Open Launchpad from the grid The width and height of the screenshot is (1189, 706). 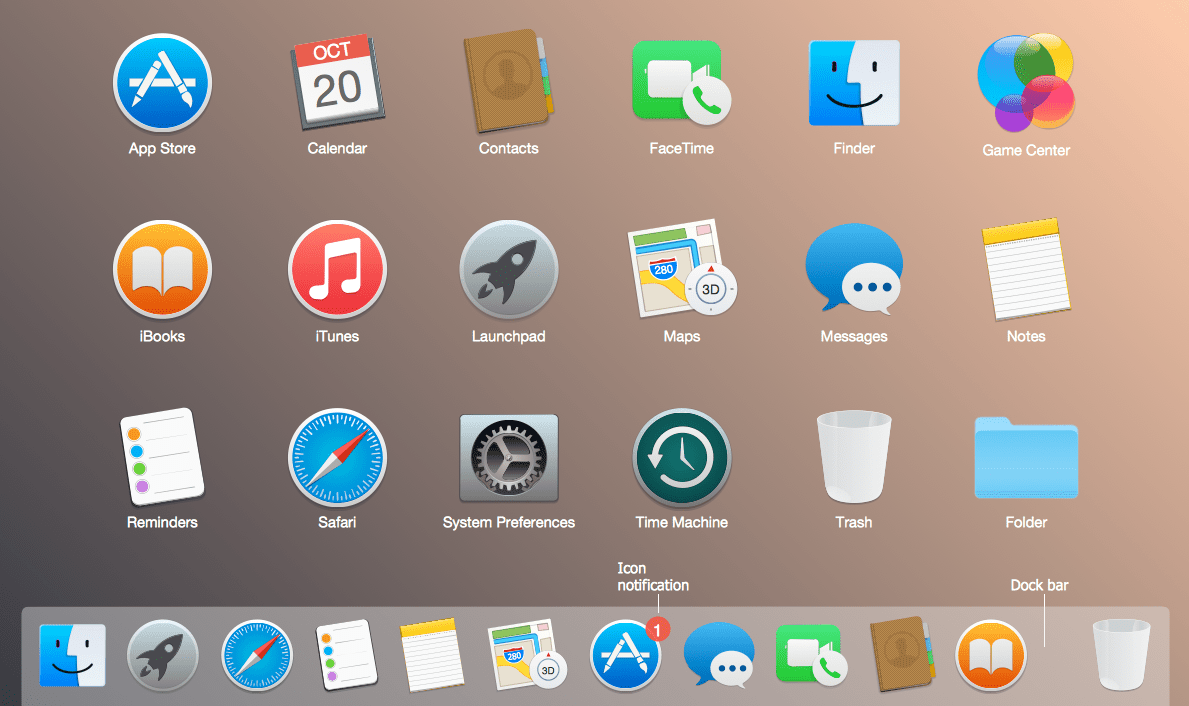[508, 269]
